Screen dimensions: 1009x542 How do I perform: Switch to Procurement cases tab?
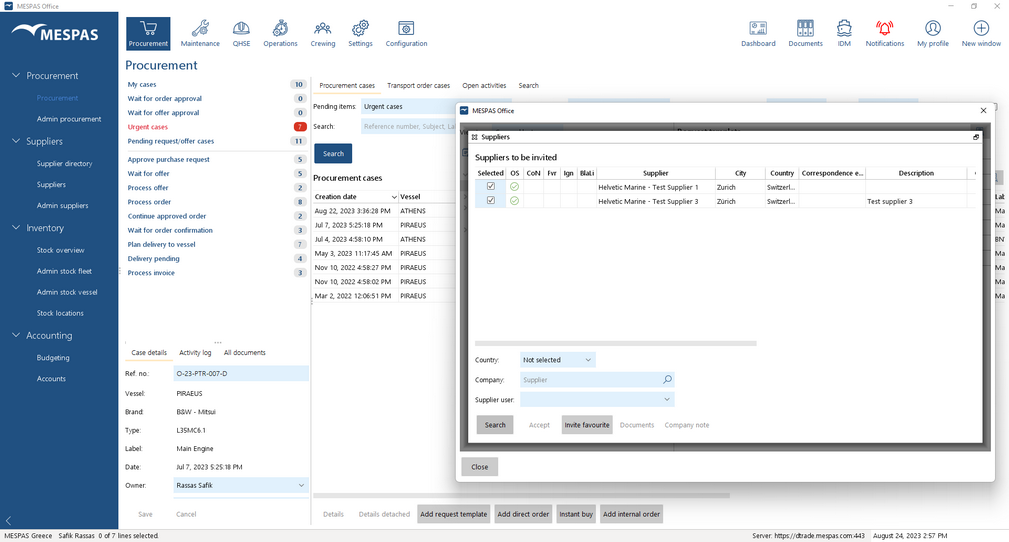coord(347,86)
